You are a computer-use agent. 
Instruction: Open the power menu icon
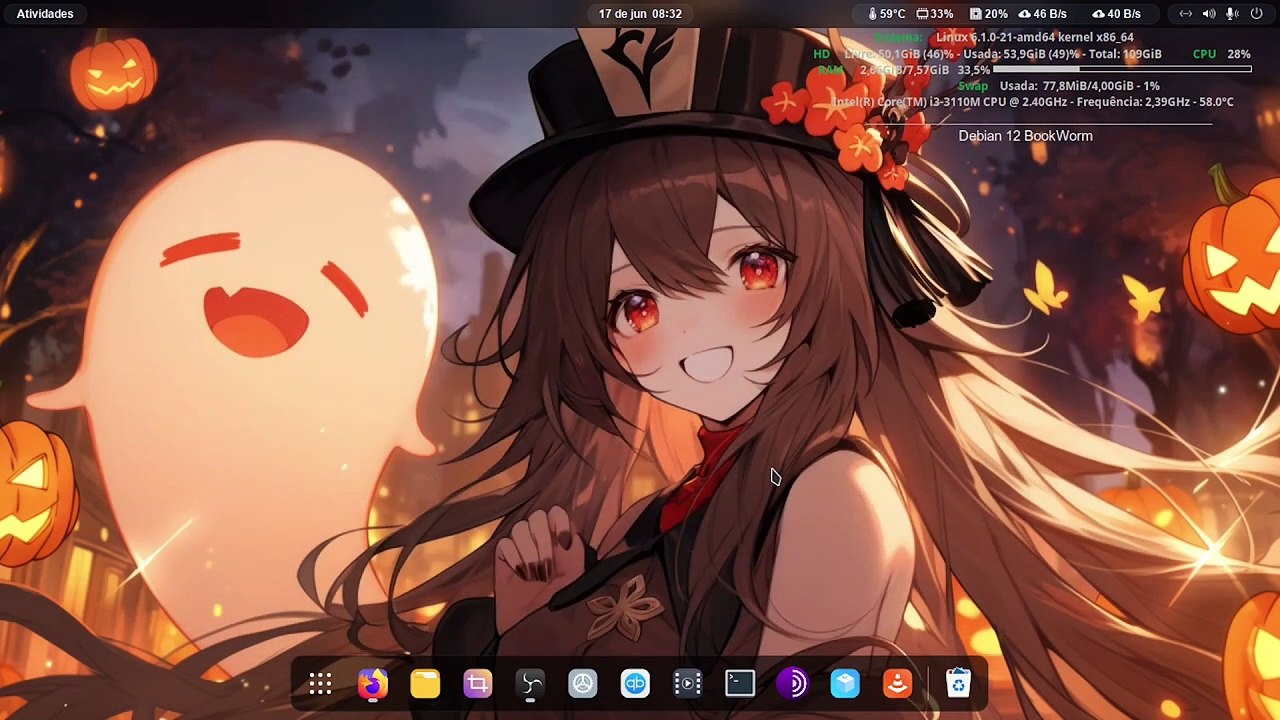pos(1256,14)
